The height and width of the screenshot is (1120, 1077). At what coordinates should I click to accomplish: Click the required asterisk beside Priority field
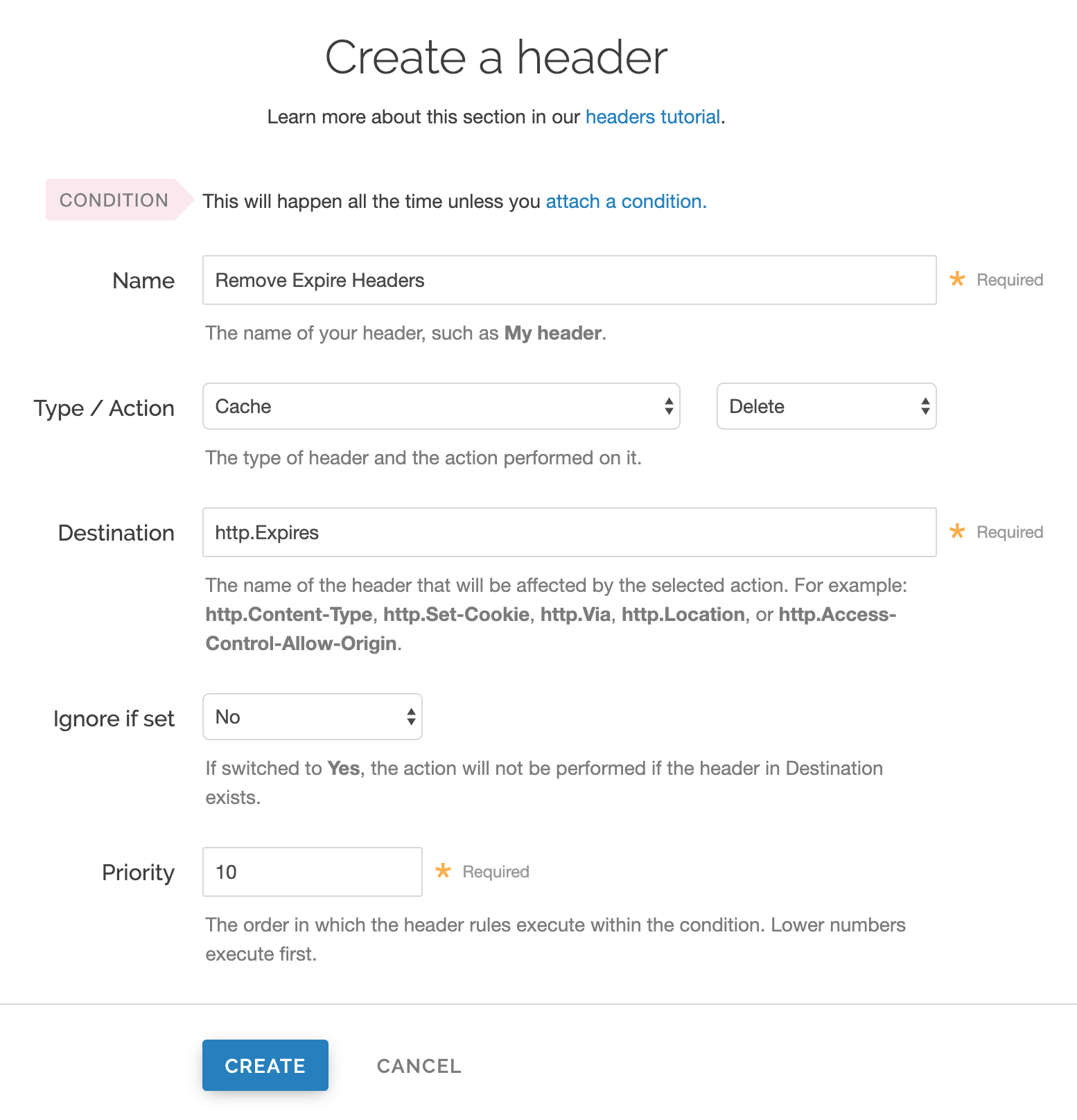(442, 871)
